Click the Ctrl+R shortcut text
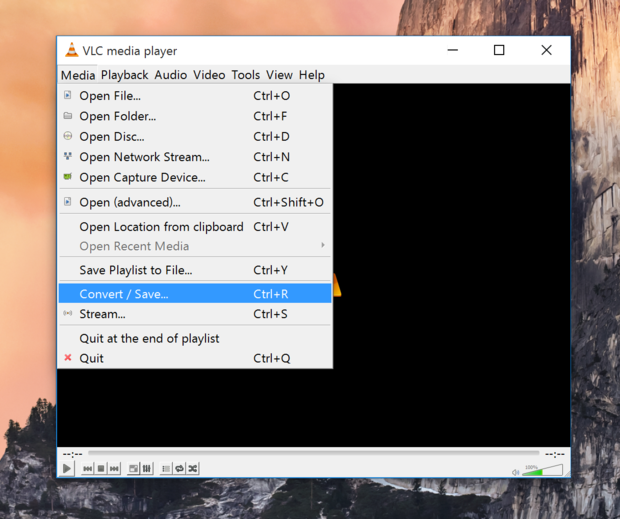The width and height of the screenshot is (620, 519). tap(271, 294)
